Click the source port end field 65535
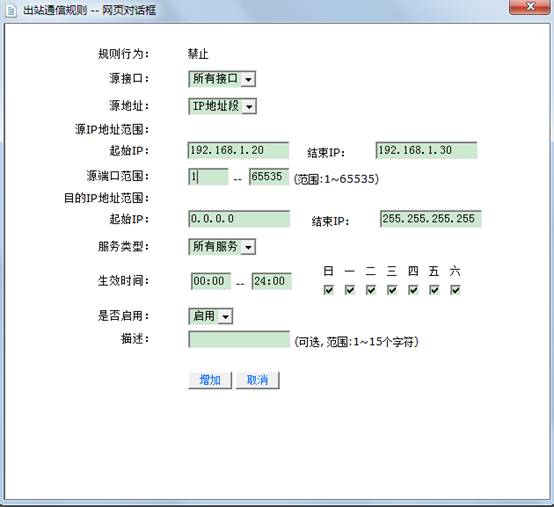The width and height of the screenshot is (554, 507). tap(269, 177)
